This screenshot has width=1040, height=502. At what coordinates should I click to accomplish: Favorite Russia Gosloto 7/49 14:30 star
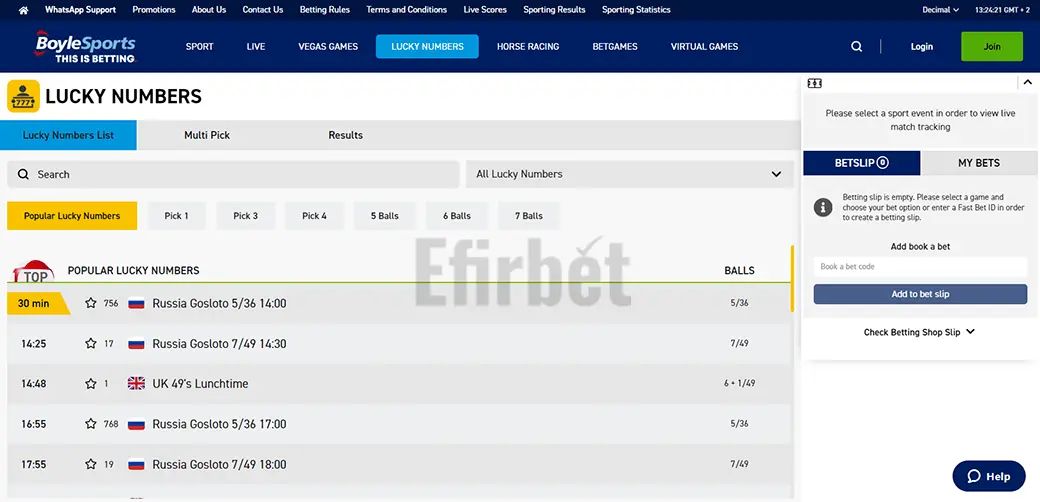click(x=91, y=344)
